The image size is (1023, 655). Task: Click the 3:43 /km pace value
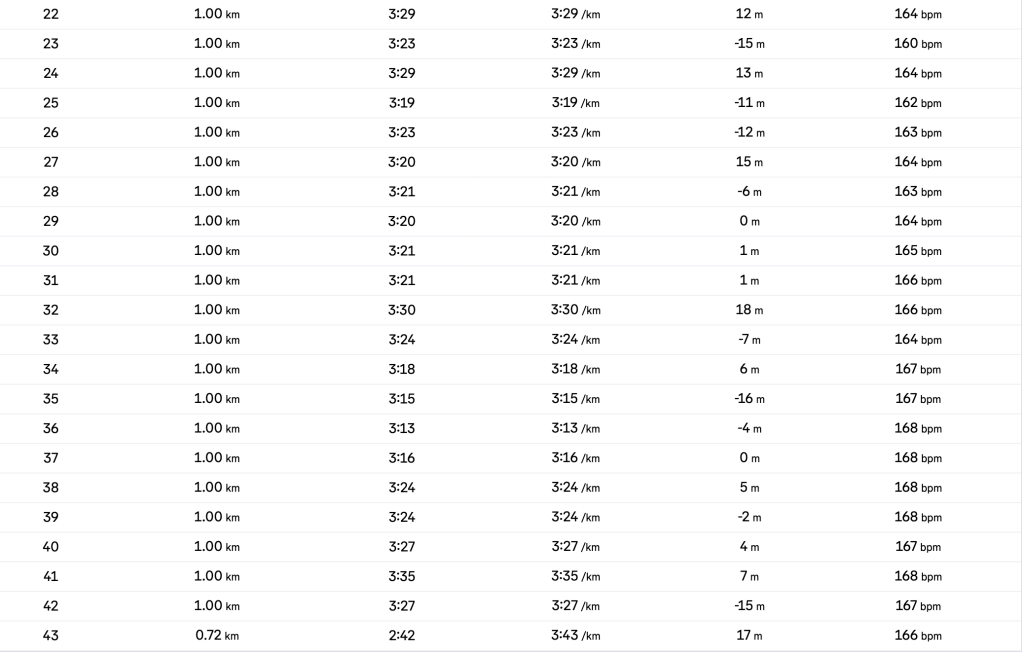575,636
